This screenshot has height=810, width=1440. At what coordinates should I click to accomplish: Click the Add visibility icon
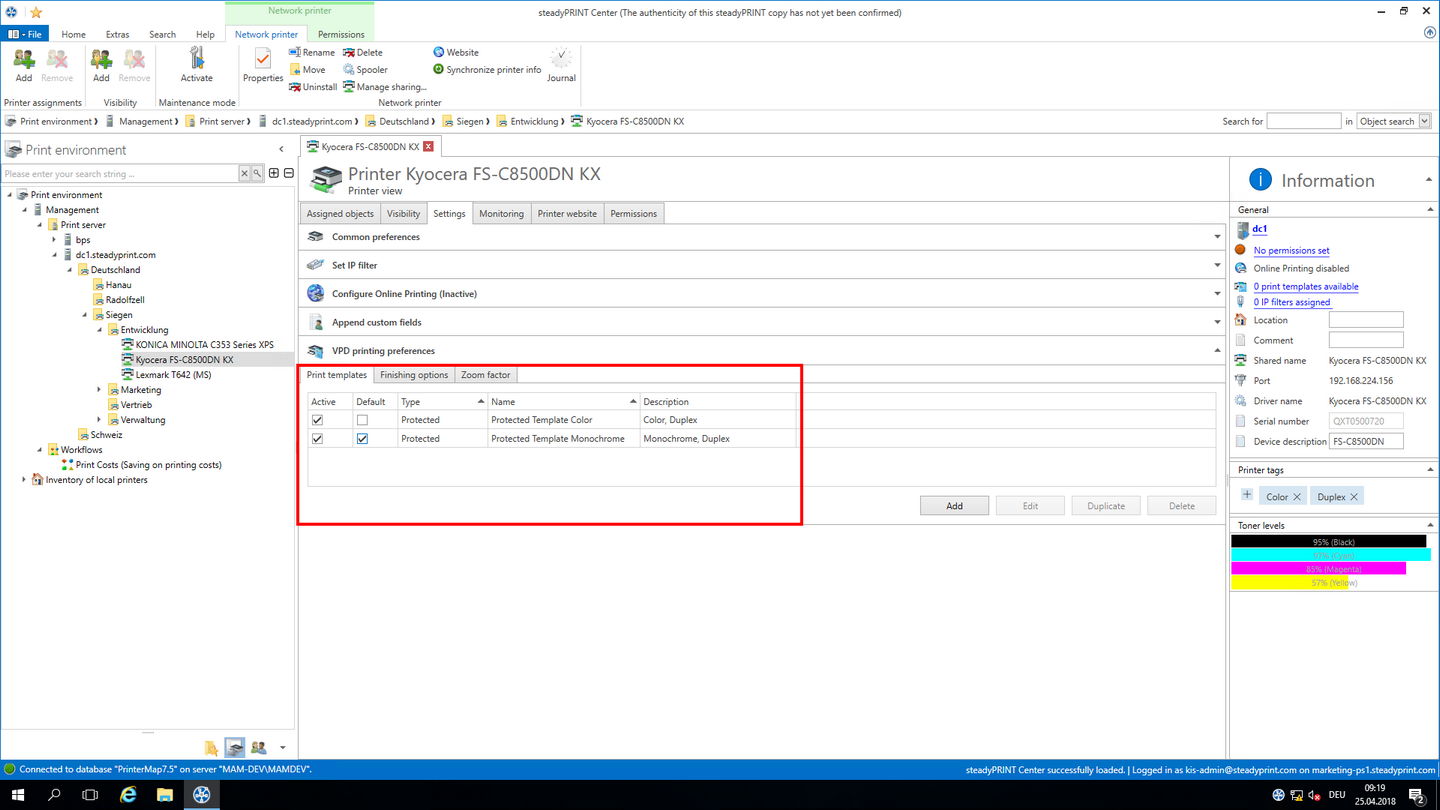pyautogui.click(x=101, y=66)
